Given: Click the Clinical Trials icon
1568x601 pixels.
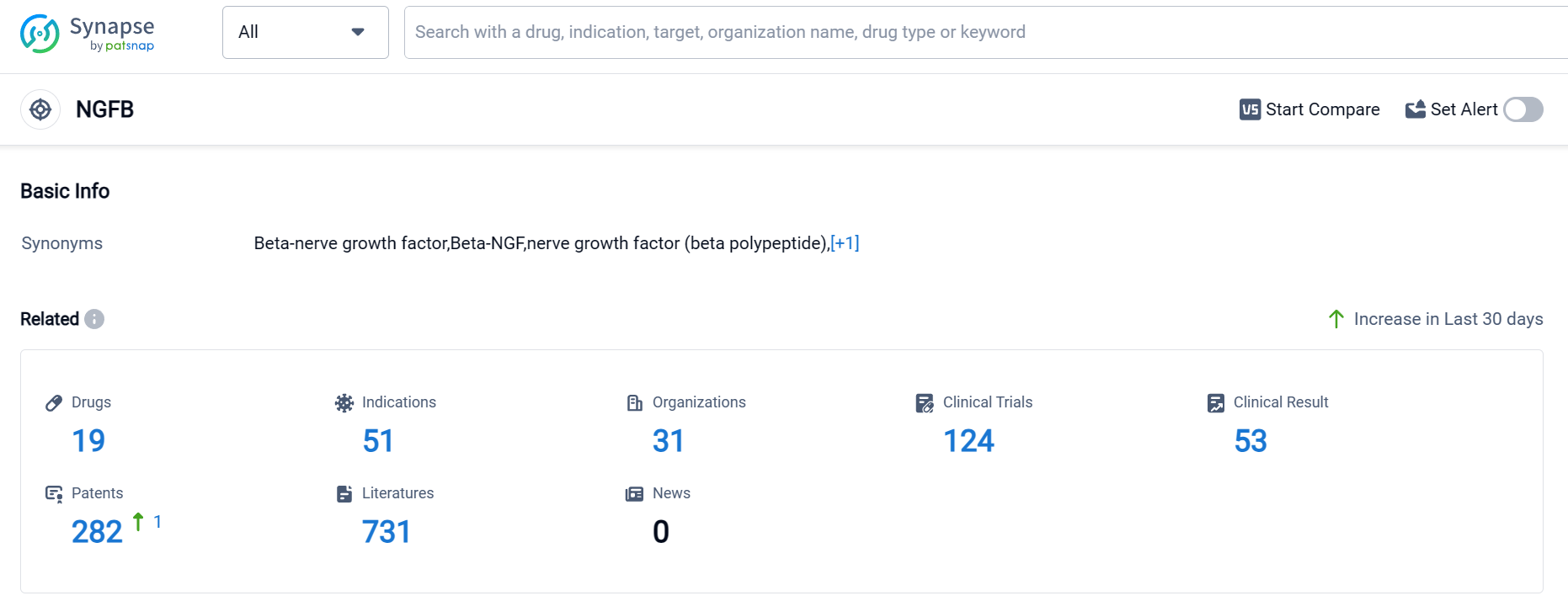Looking at the screenshot, I should coord(925,403).
